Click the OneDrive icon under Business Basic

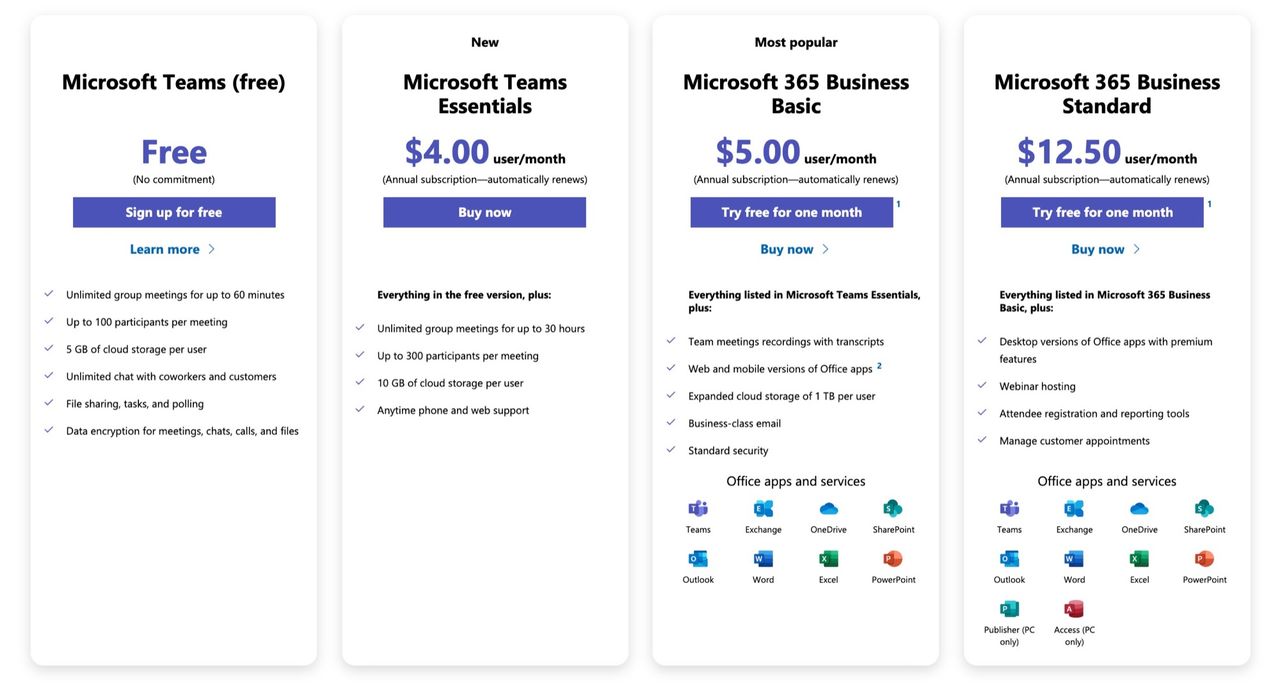click(828, 508)
